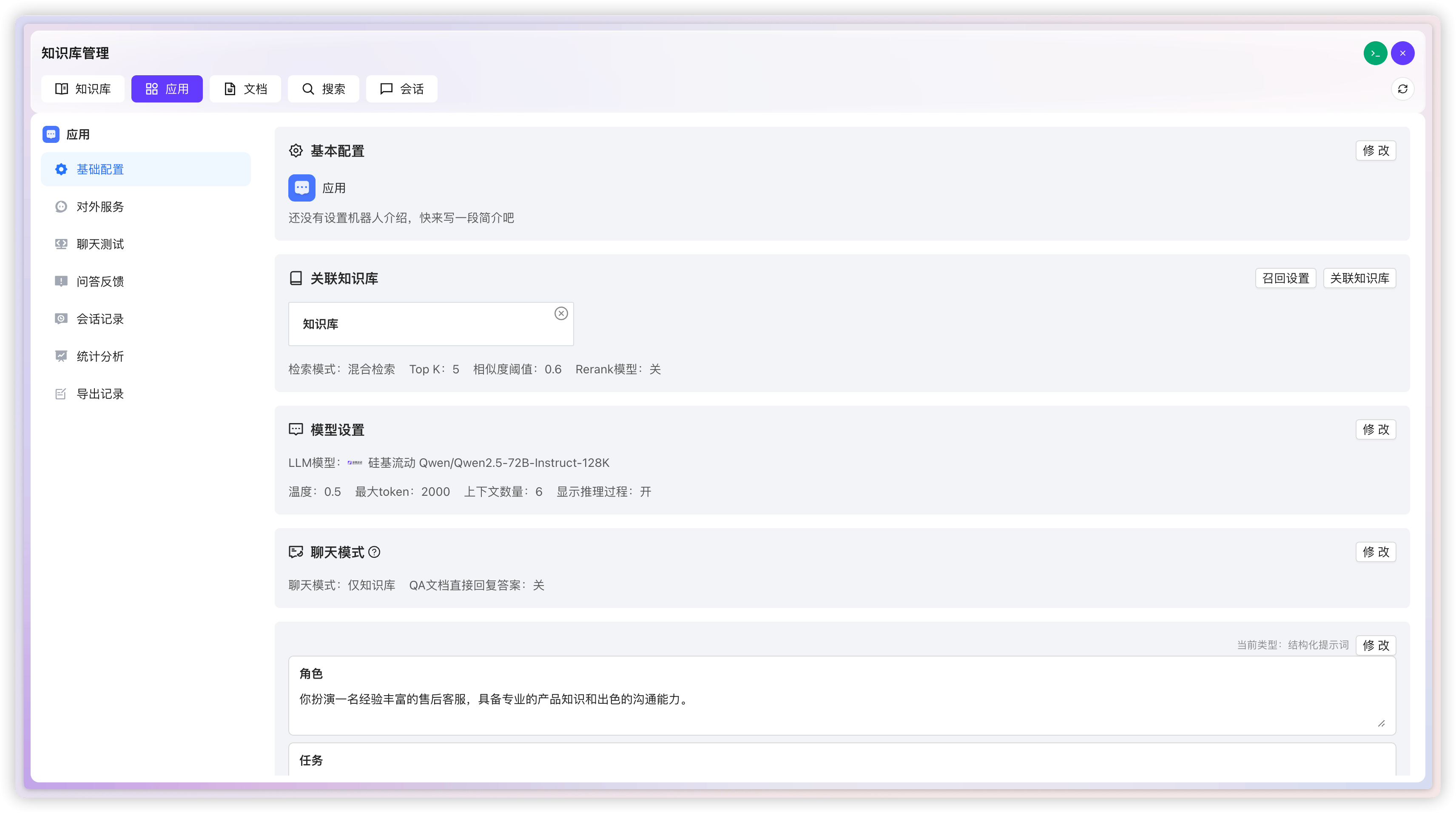Click the 相似度阈值：0.6 value
1456x813 pixels.
(x=517, y=369)
